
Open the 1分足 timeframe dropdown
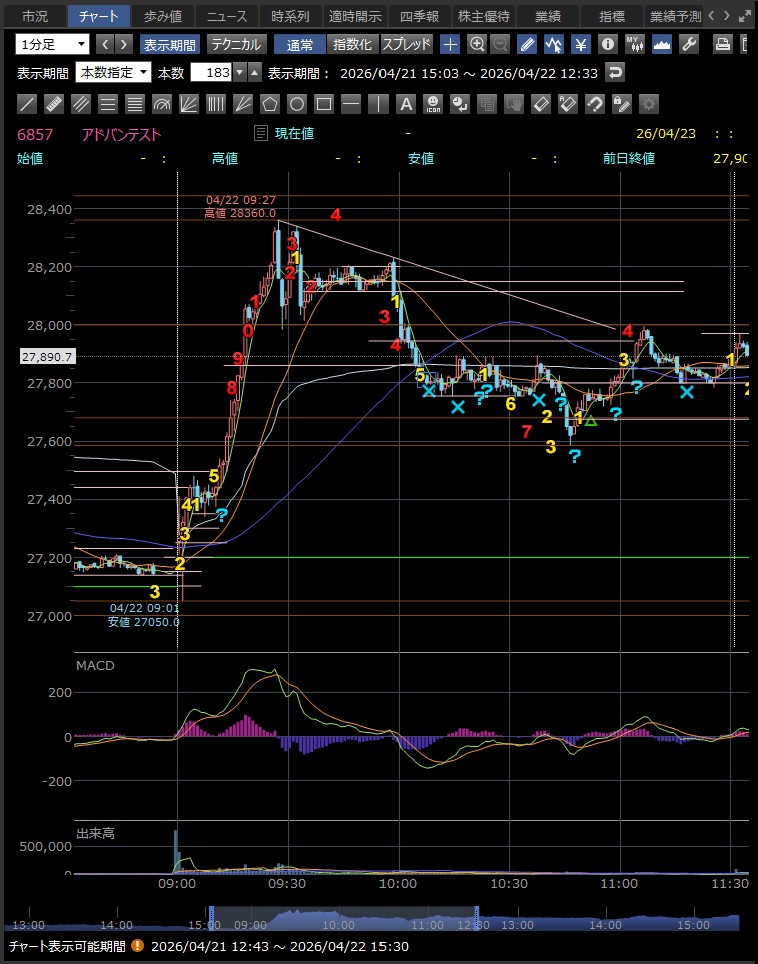click(x=52, y=44)
